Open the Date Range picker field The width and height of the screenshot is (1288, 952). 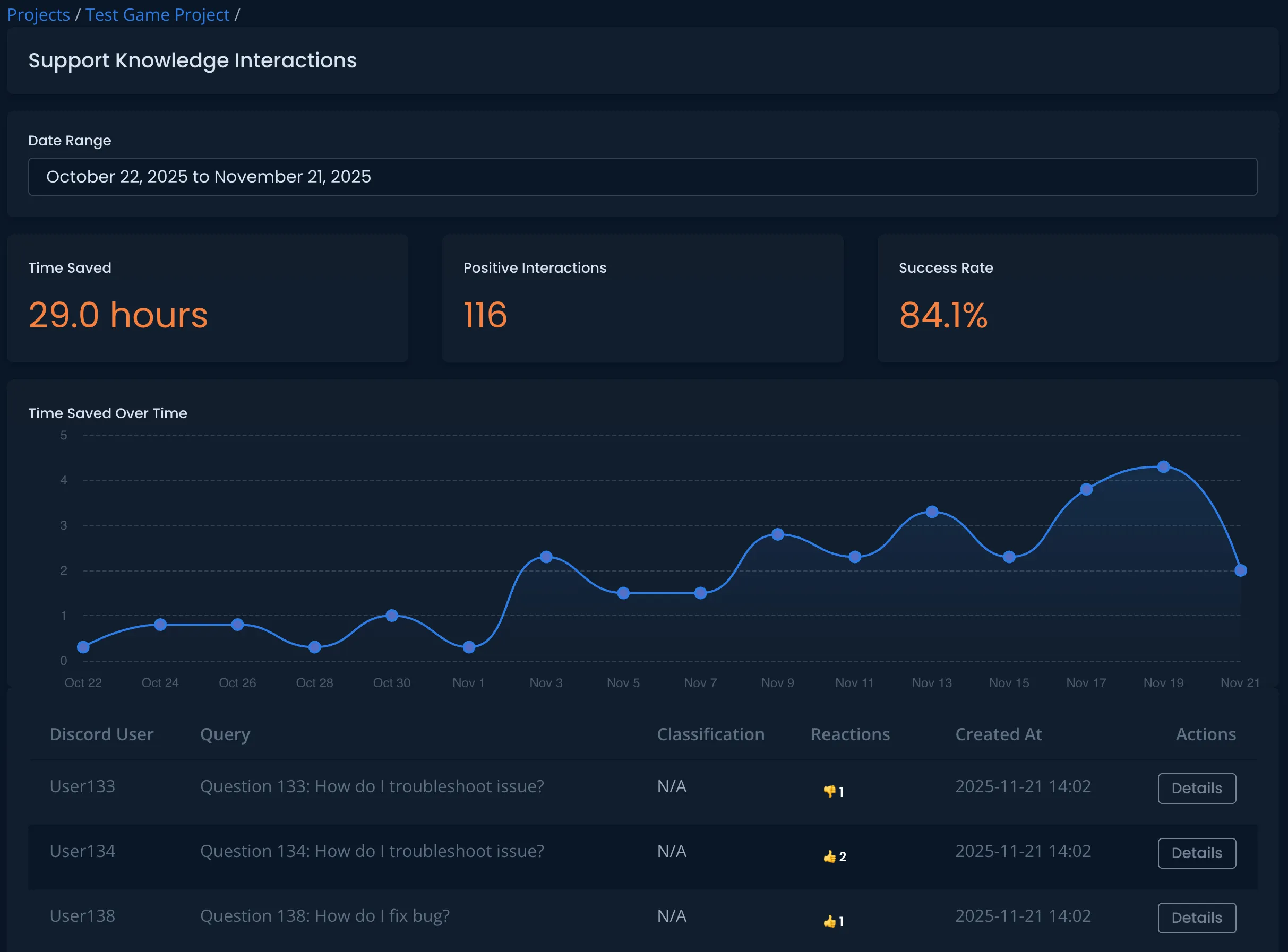(642, 176)
